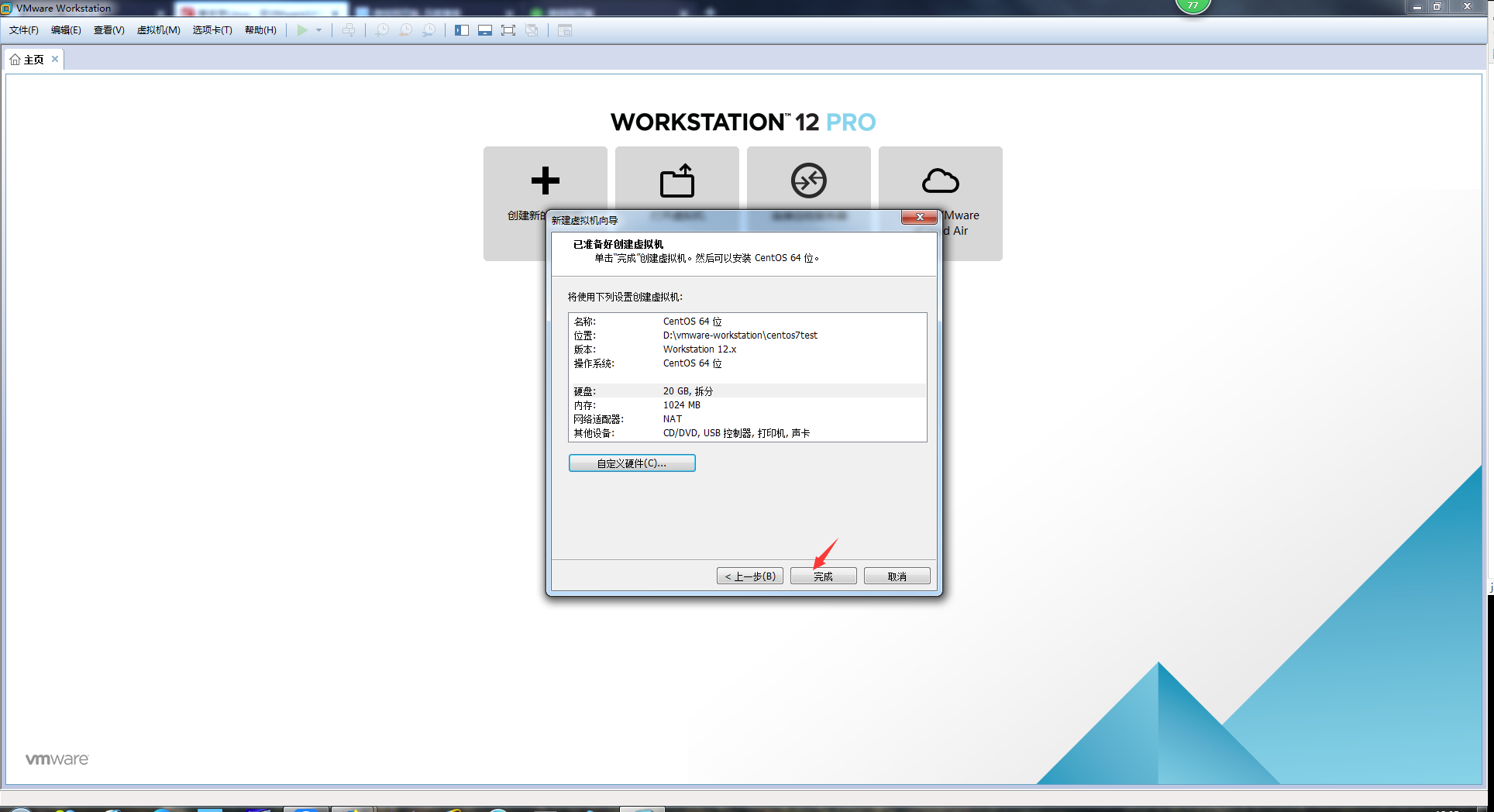
Task: Click the 上一步(B) back button
Action: point(749,576)
